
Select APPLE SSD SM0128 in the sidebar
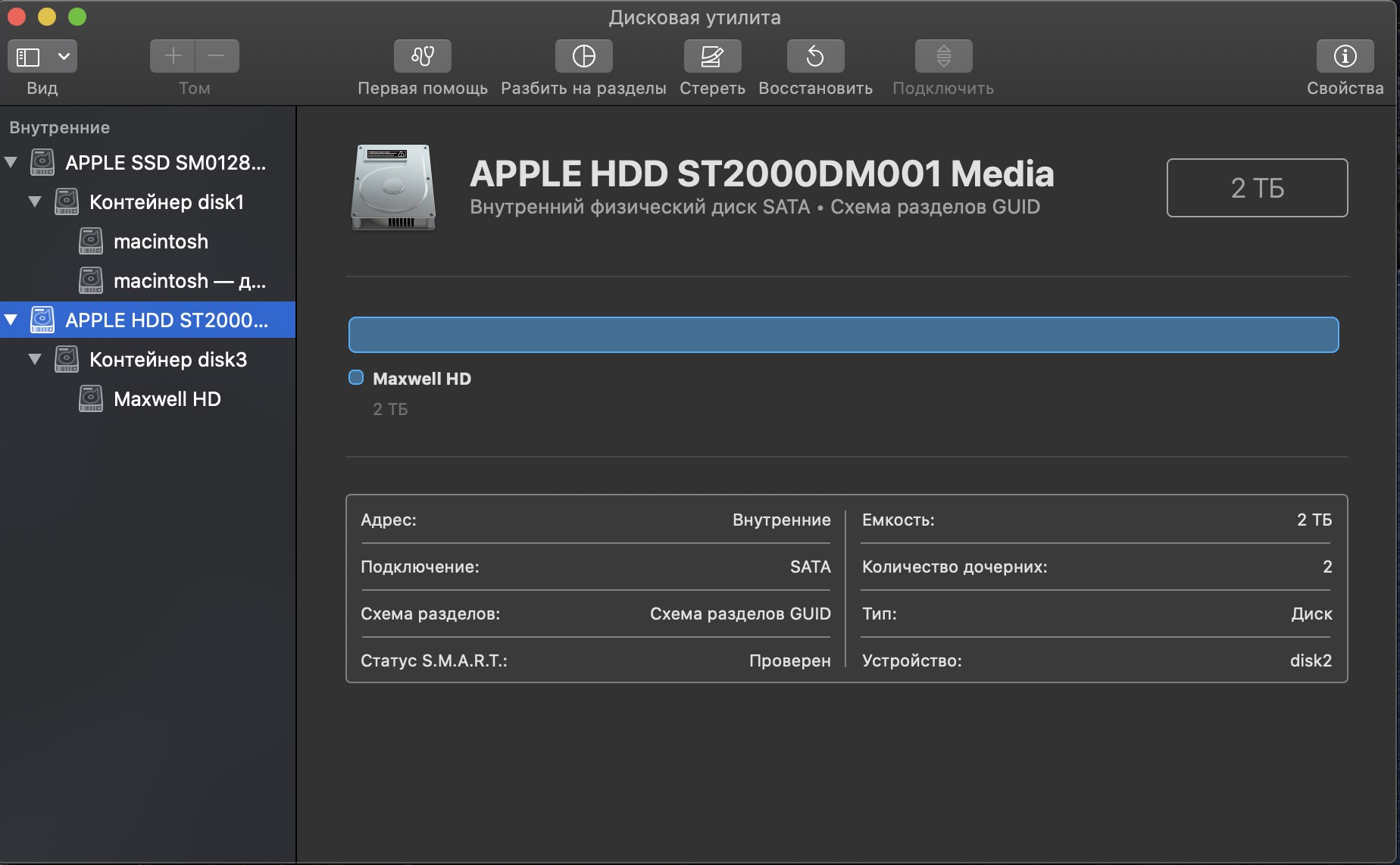pos(148,162)
